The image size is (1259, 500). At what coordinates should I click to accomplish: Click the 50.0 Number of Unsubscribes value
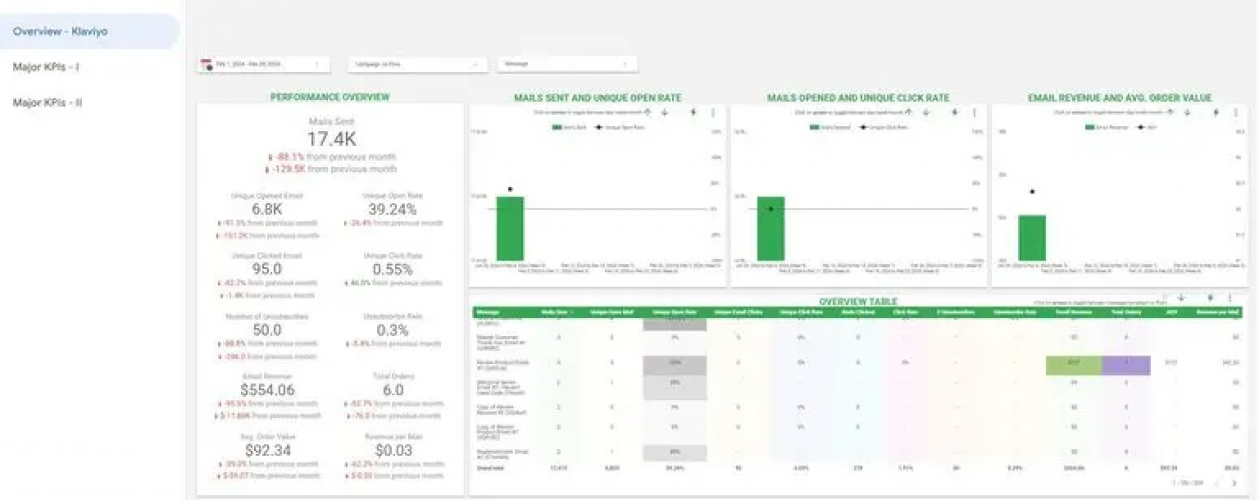coord(266,330)
